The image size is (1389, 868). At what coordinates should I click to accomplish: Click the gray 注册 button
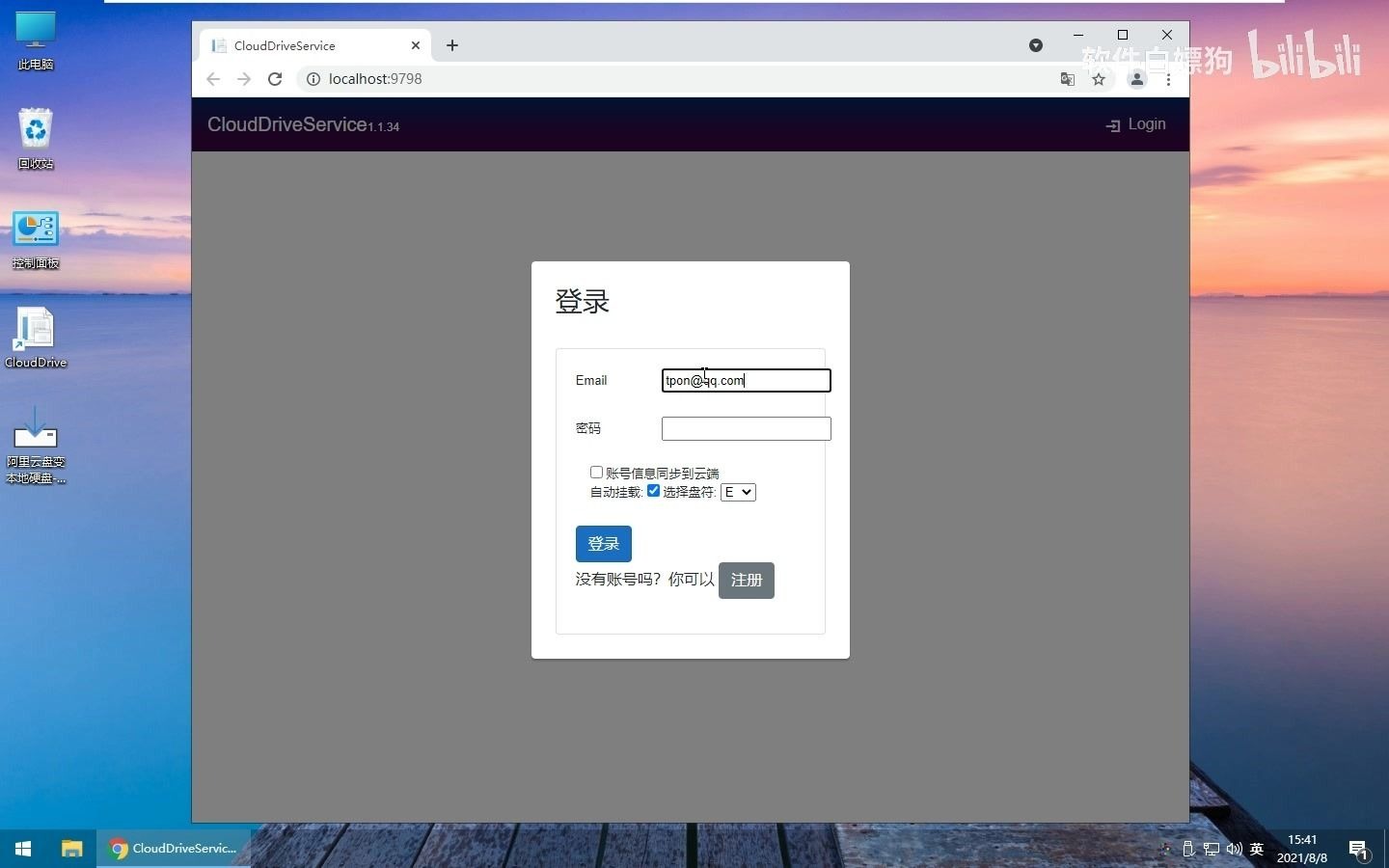[x=747, y=581]
